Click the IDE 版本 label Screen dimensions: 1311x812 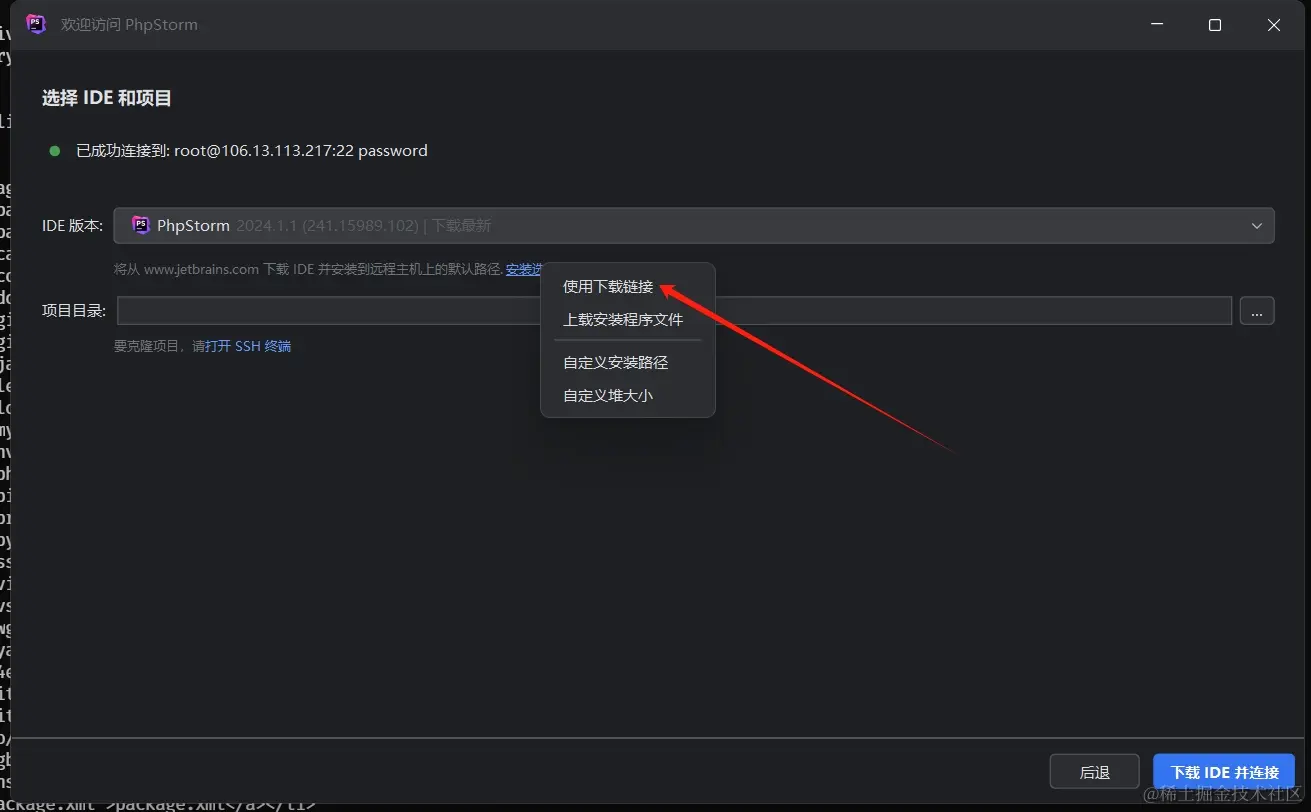(x=72, y=225)
